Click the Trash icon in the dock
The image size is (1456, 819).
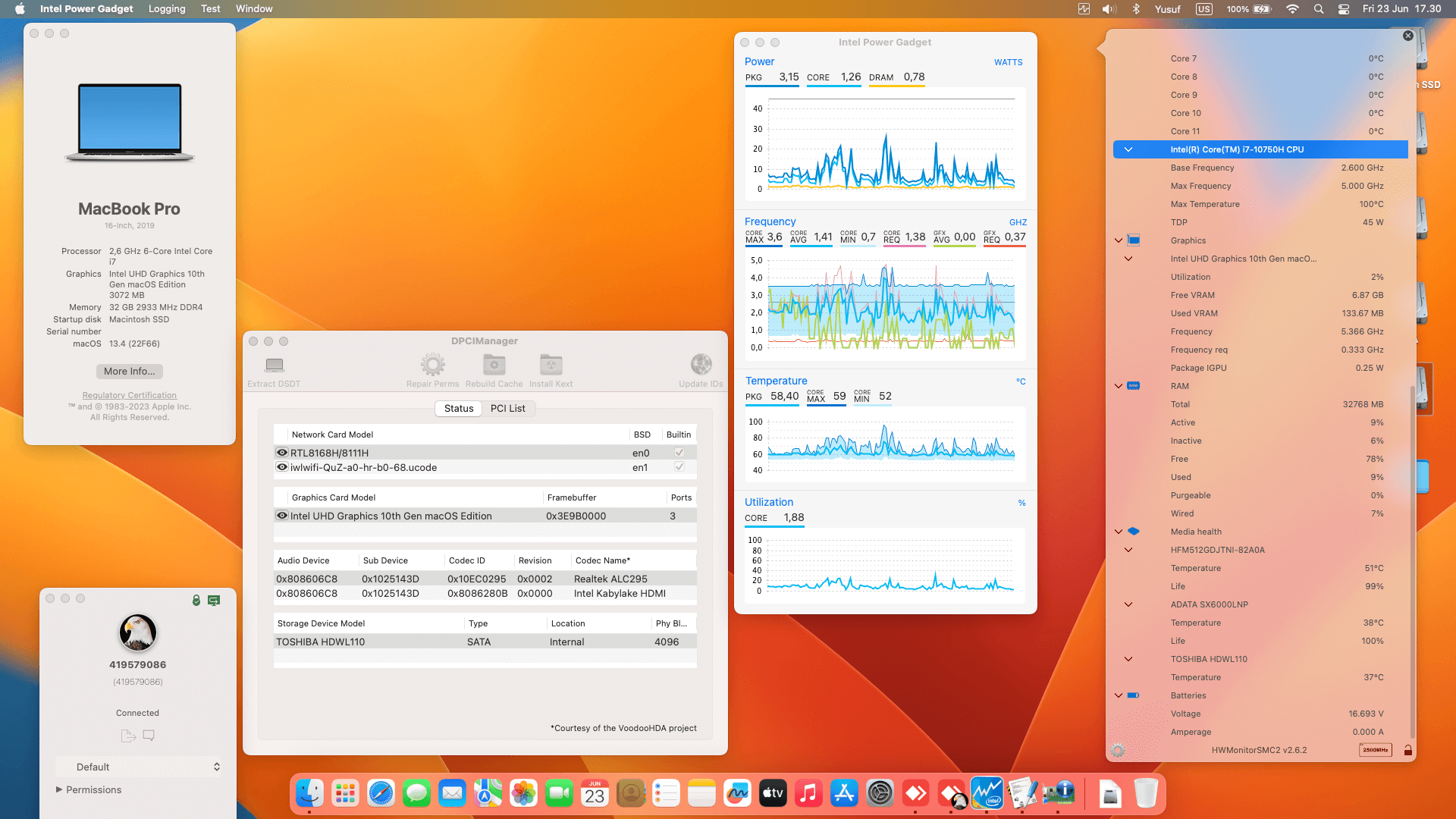pyautogui.click(x=1146, y=794)
